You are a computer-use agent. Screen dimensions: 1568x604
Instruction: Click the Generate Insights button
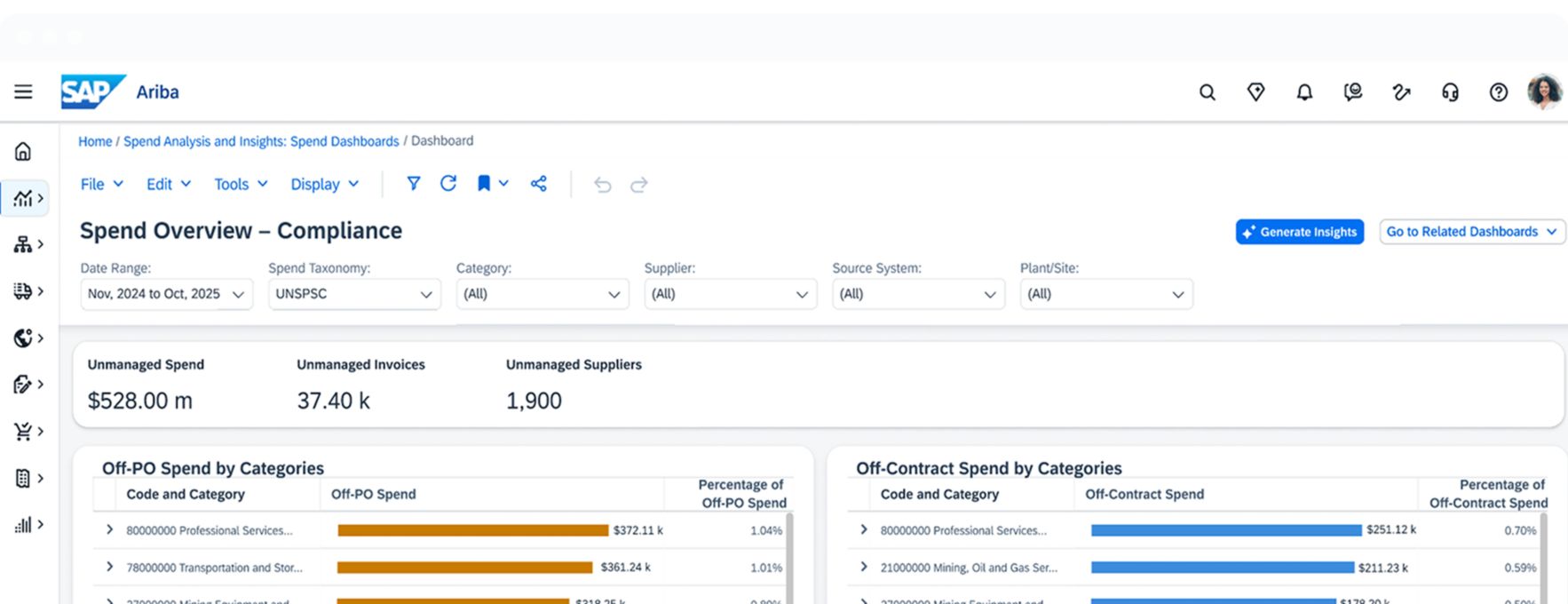click(1300, 232)
